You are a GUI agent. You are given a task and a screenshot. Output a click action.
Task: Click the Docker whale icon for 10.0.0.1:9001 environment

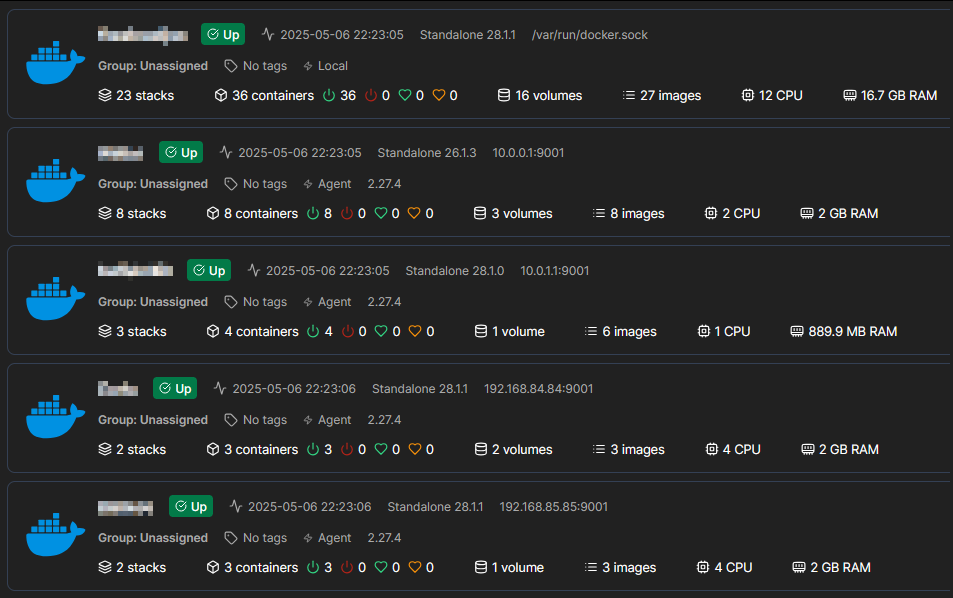55,180
